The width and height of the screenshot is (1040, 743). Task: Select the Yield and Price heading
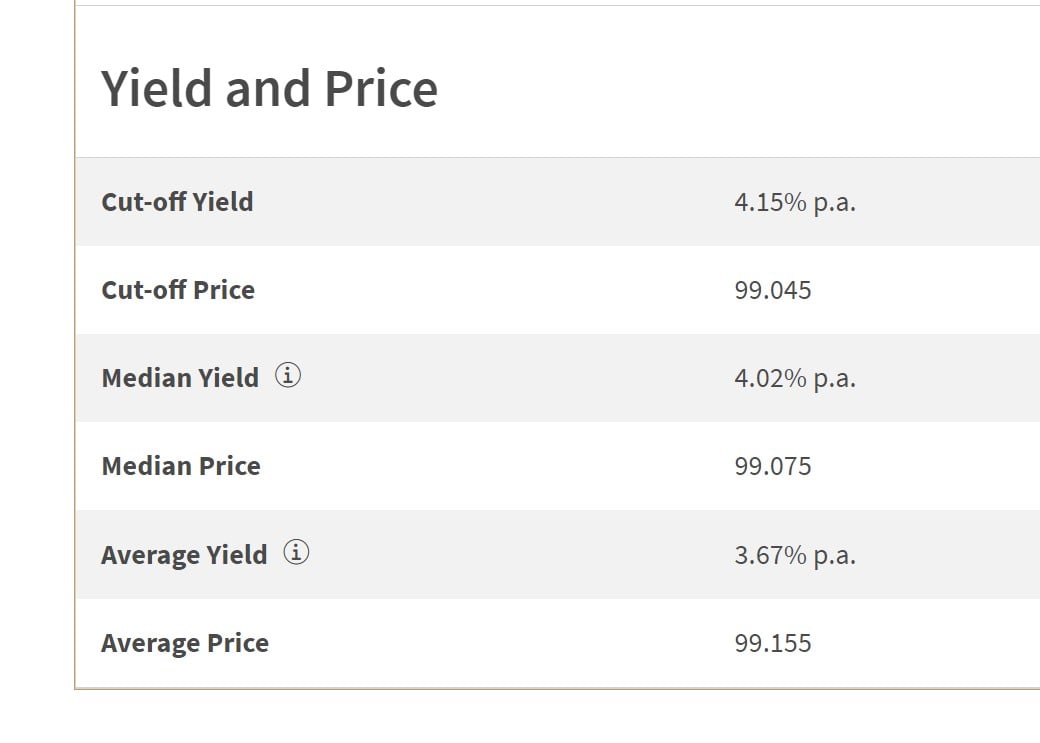point(269,88)
